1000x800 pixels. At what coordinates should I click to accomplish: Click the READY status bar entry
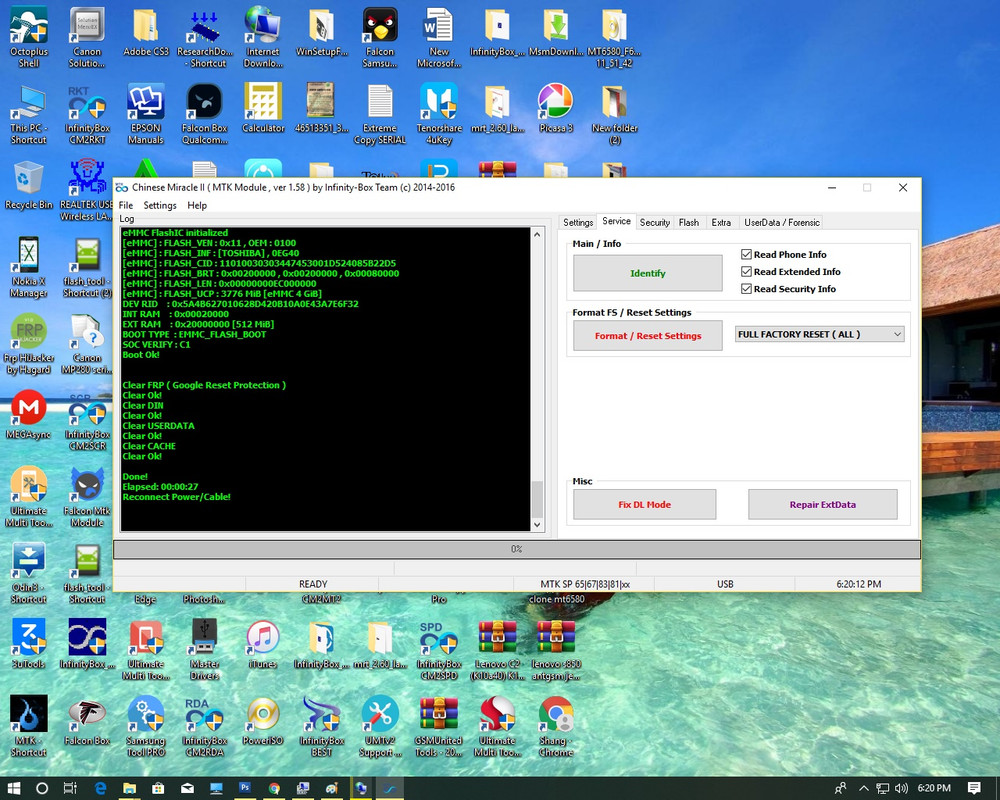point(312,584)
